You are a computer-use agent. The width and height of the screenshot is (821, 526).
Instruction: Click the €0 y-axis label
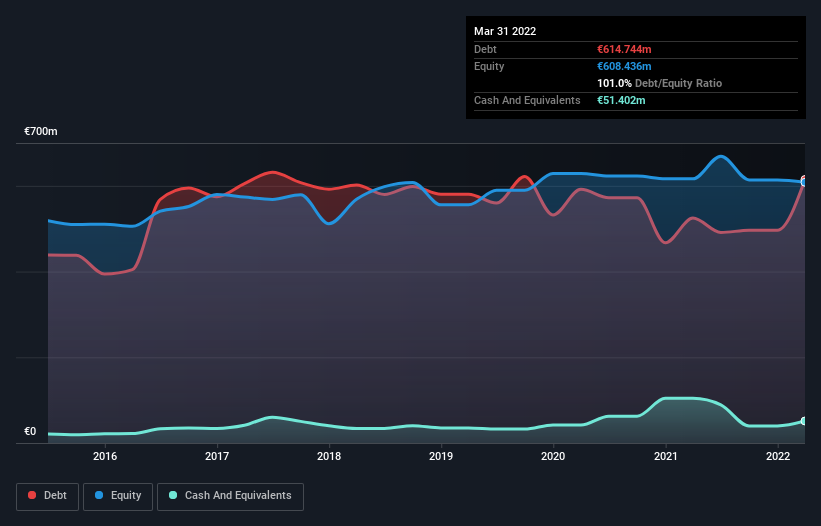(30, 431)
